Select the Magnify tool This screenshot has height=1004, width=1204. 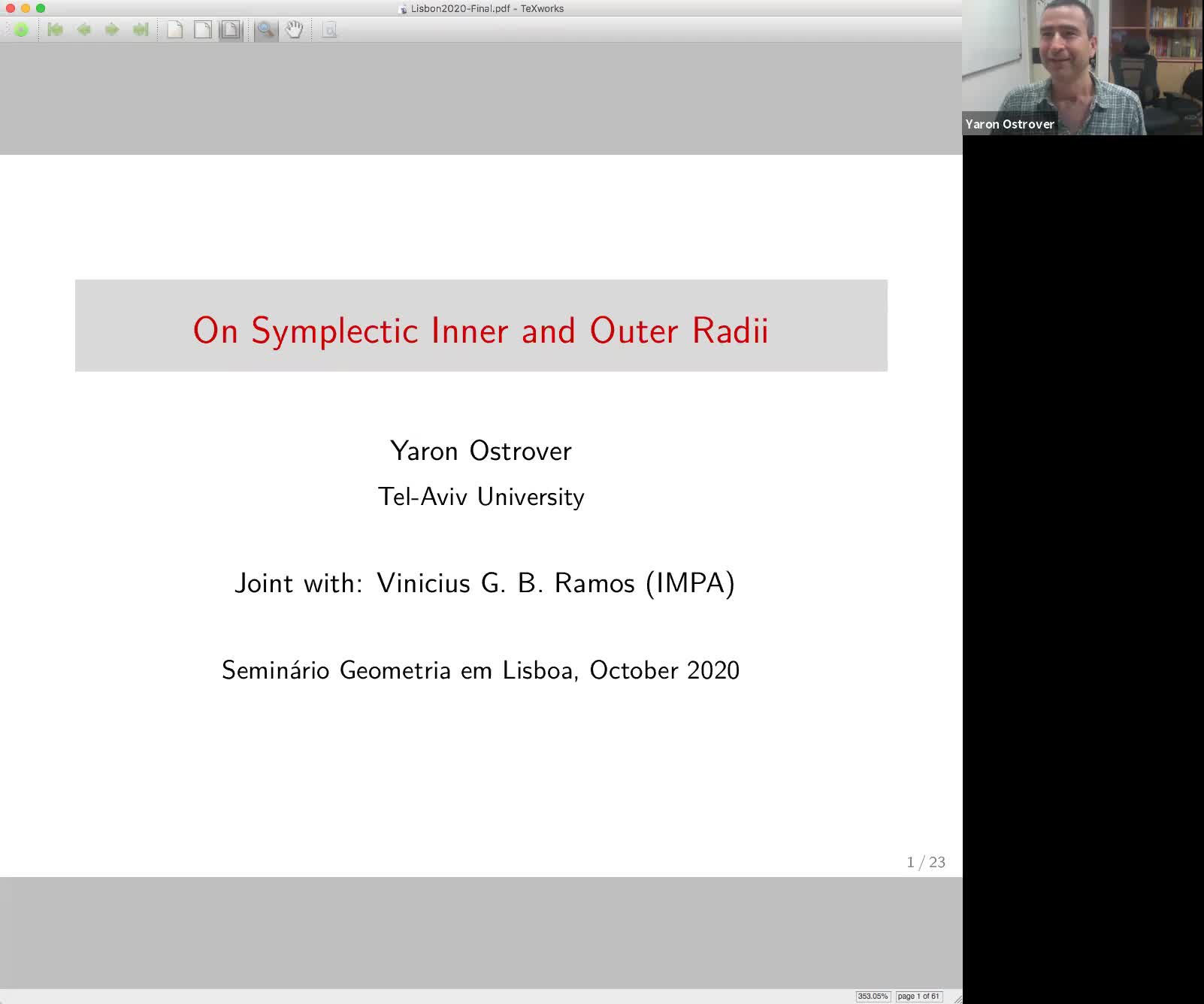[265, 30]
